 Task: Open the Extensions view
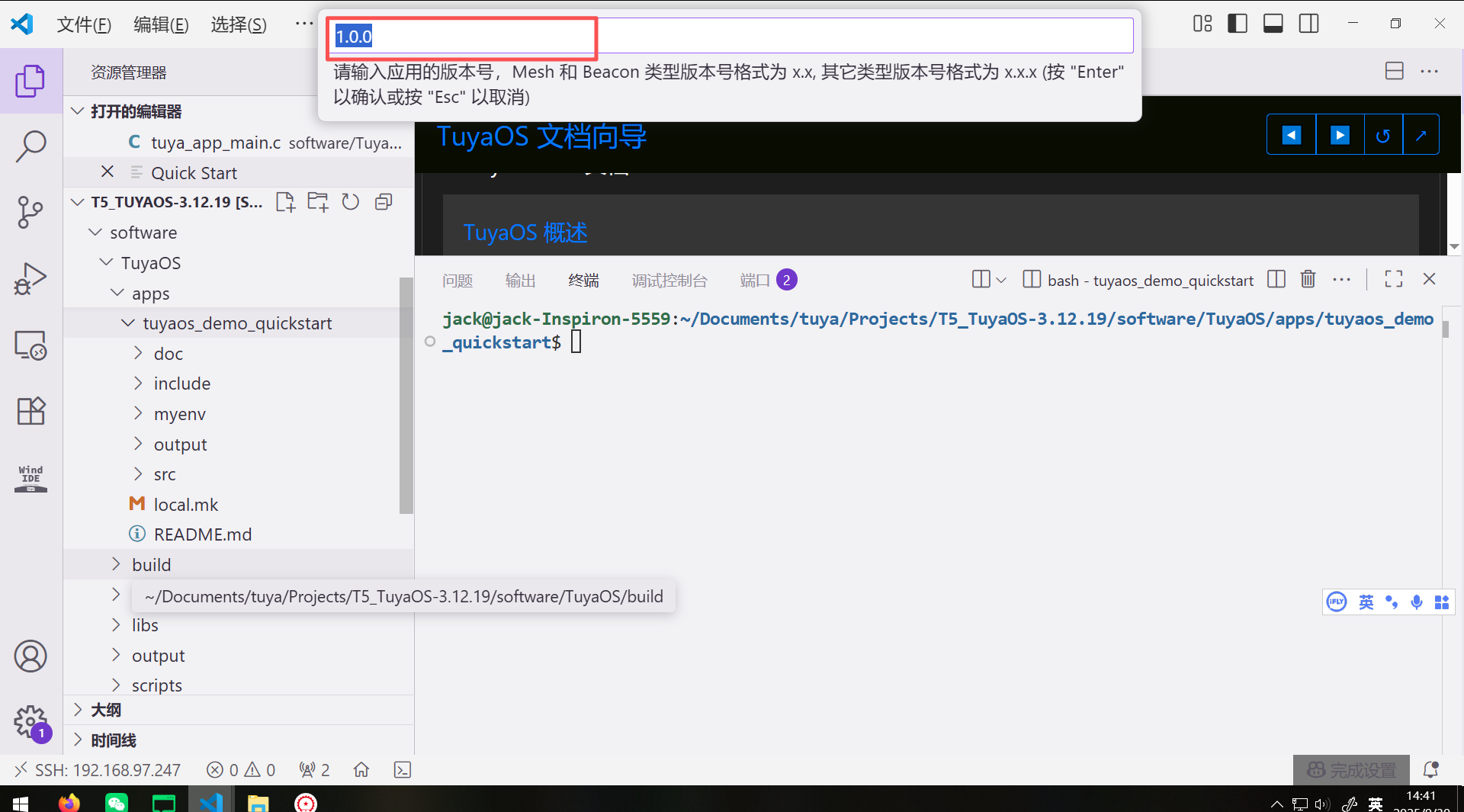coord(30,411)
